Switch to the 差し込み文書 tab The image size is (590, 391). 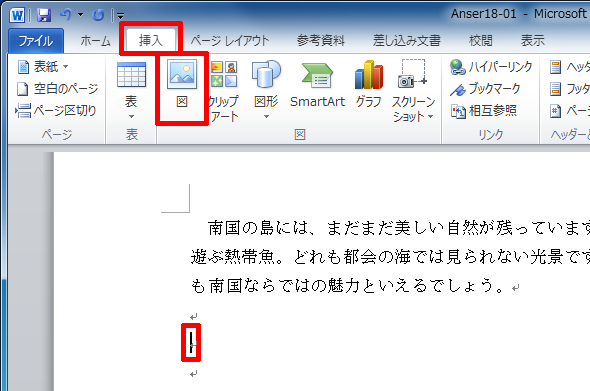point(406,41)
